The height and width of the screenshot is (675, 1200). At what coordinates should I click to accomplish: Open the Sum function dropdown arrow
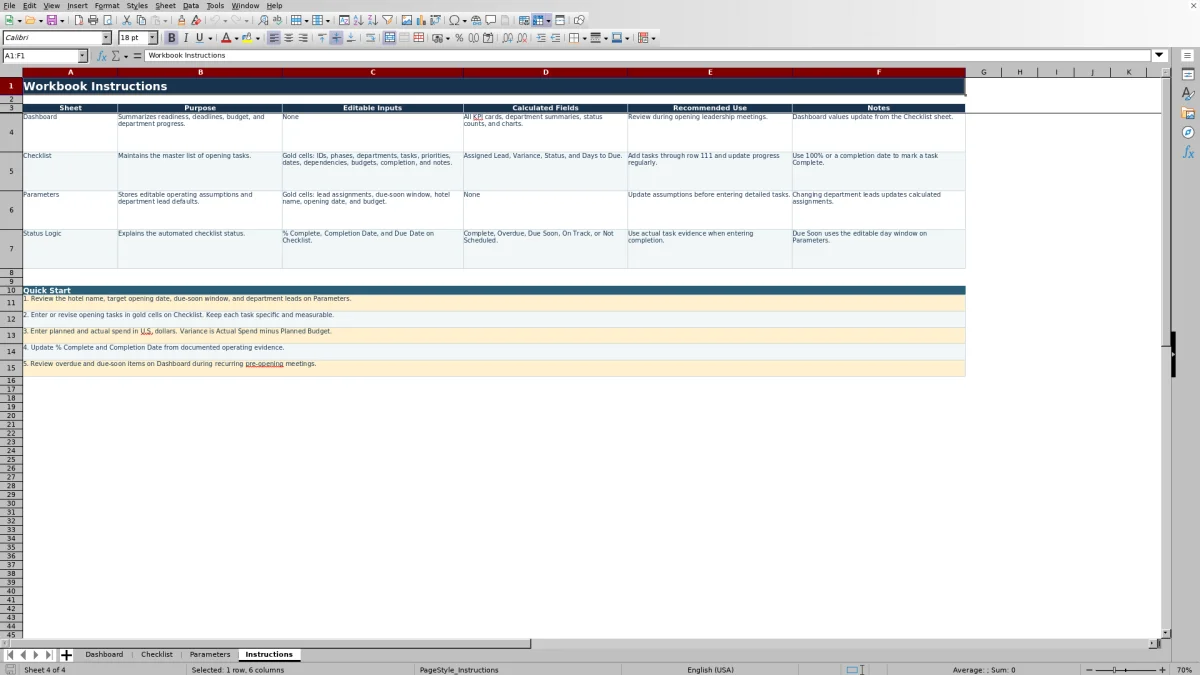[x=125, y=56]
